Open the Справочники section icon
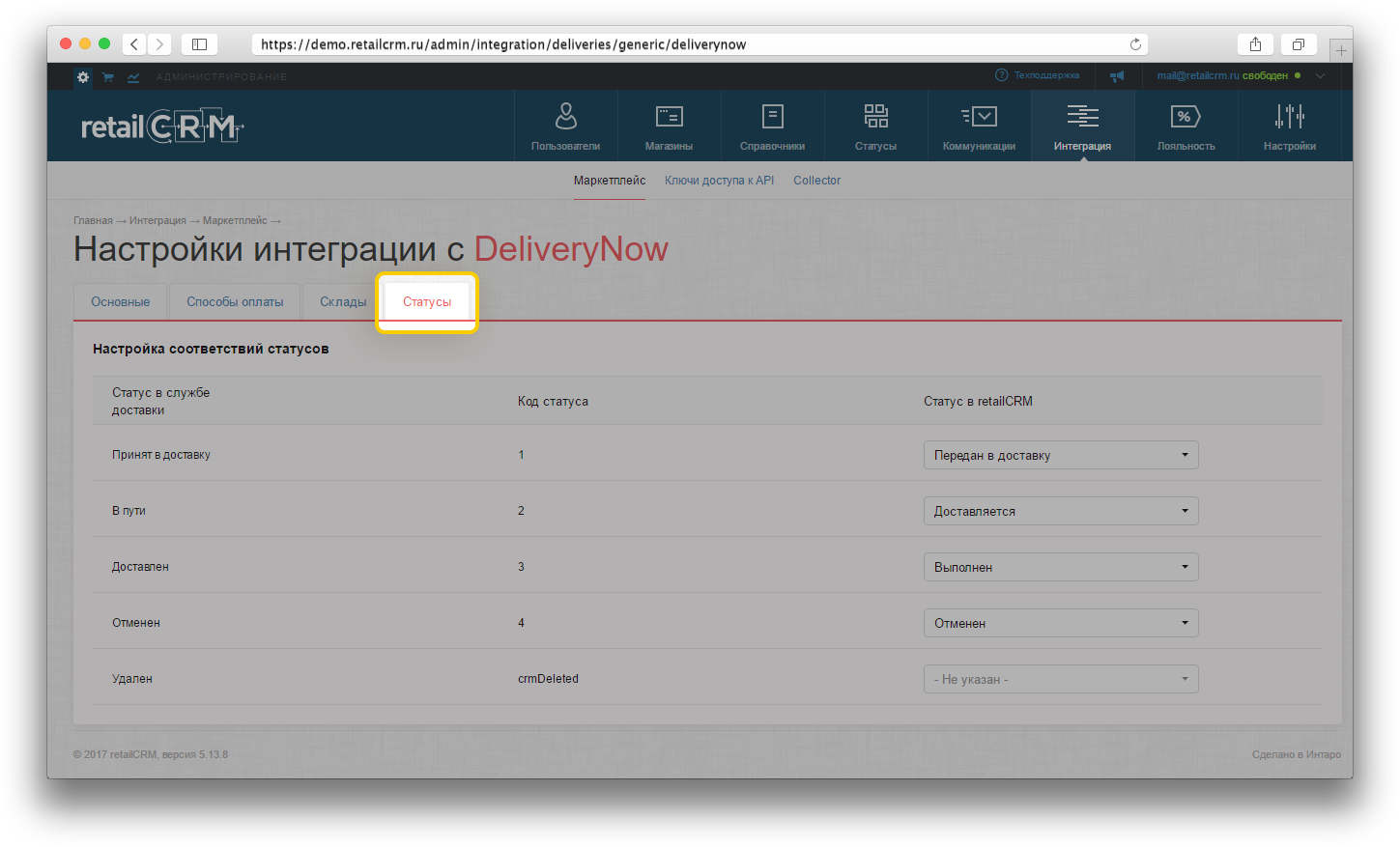Viewport: 1400px width, 847px height. (772, 117)
